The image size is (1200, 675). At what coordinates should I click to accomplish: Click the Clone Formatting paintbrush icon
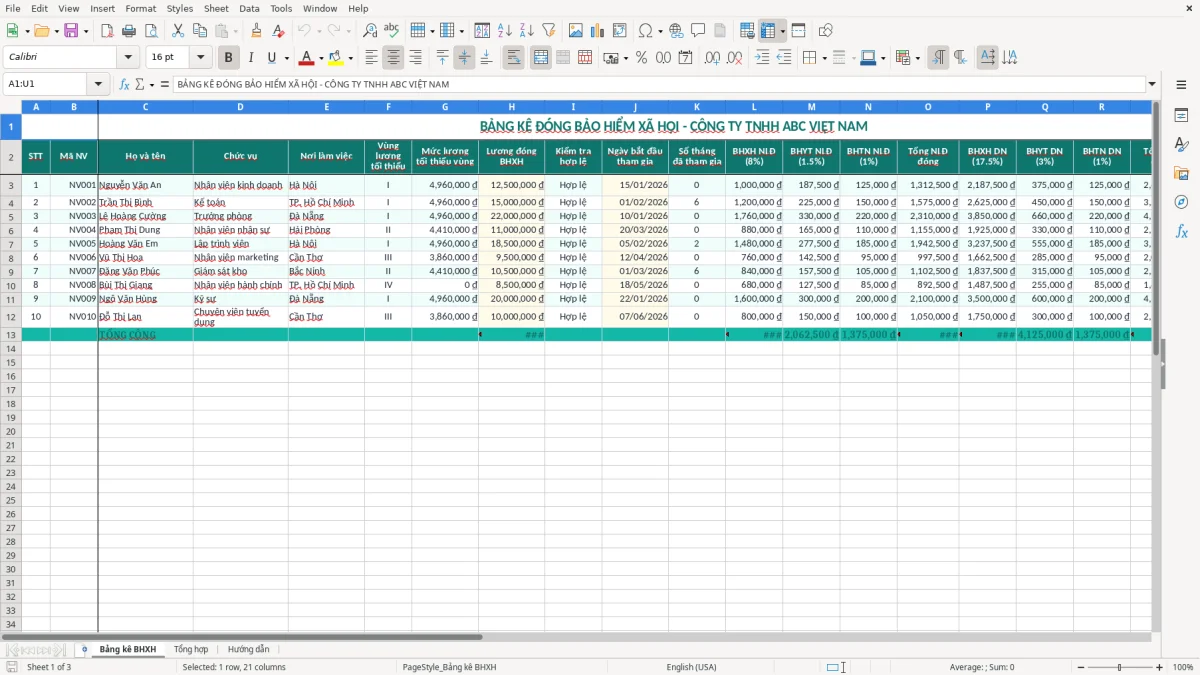click(x=257, y=31)
